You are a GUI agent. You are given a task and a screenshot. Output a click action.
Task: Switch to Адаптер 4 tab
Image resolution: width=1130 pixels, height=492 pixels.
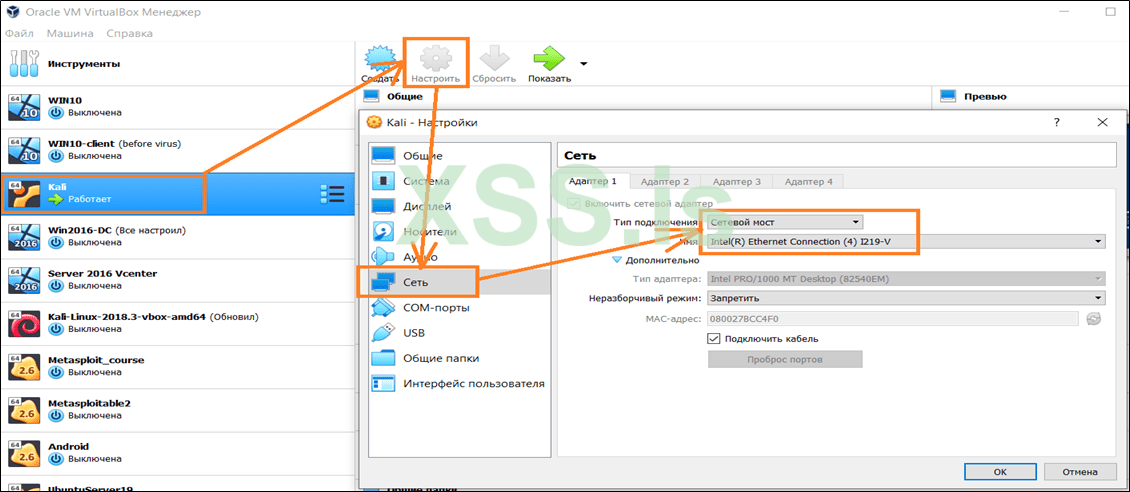(x=808, y=182)
